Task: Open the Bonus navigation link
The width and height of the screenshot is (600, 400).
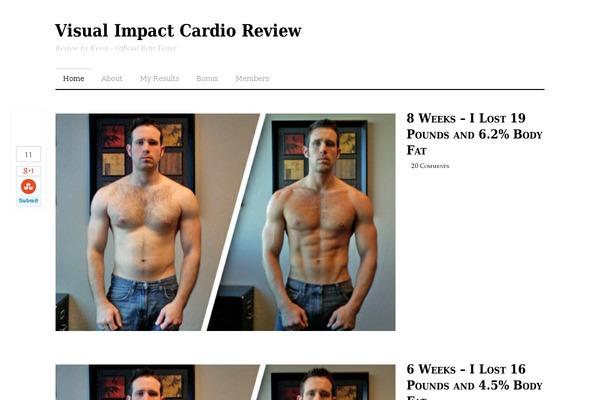Action: tap(207, 78)
